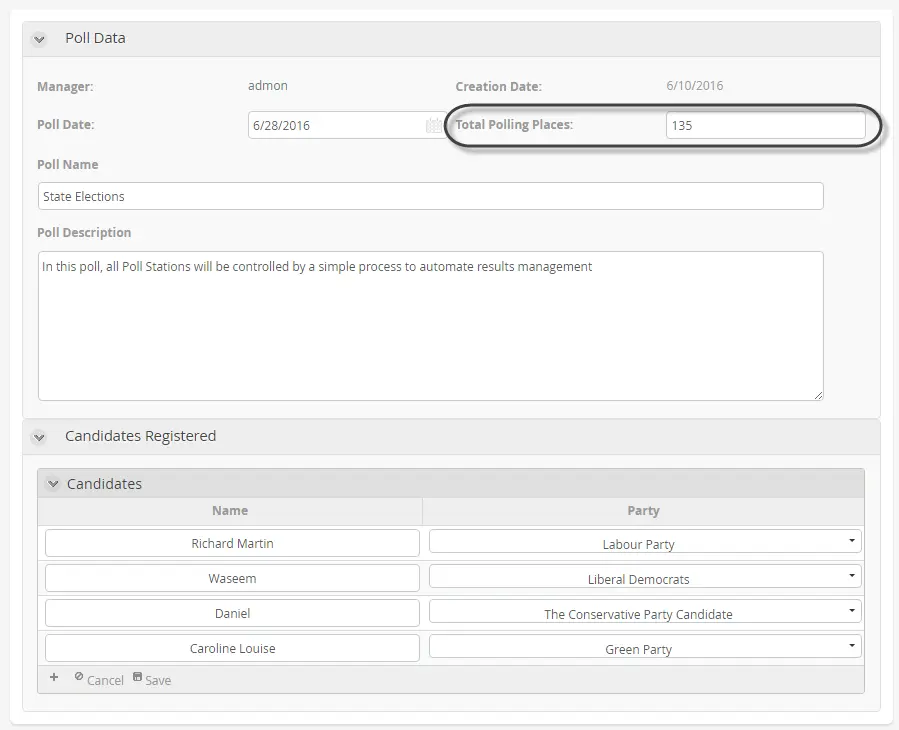The height and width of the screenshot is (730, 899).
Task: Collapse the Candidates Registered section chevron
Action: point(39,438)
